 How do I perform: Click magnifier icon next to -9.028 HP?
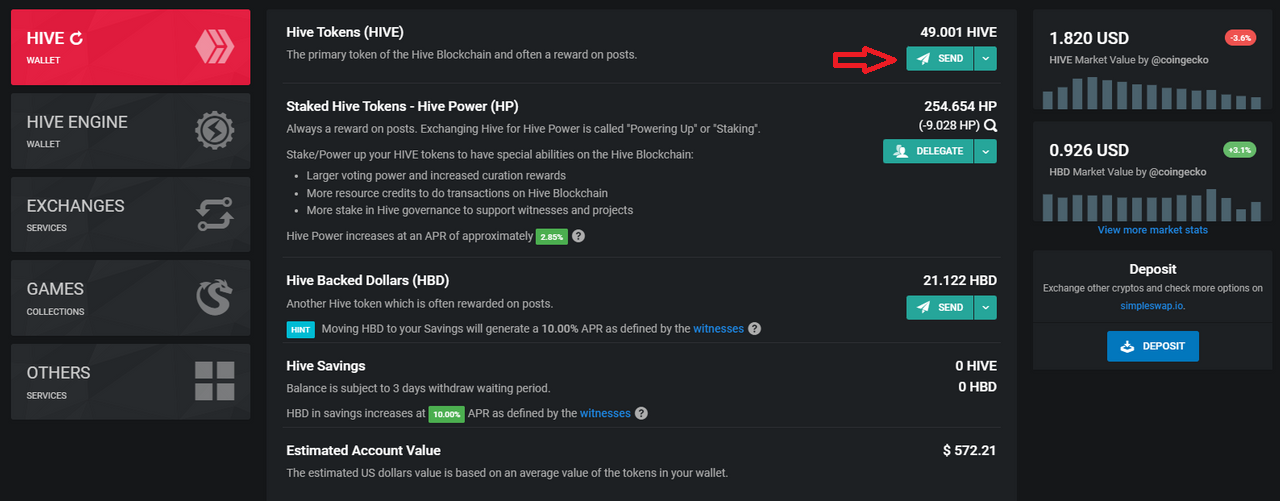(x=990, y=126)
